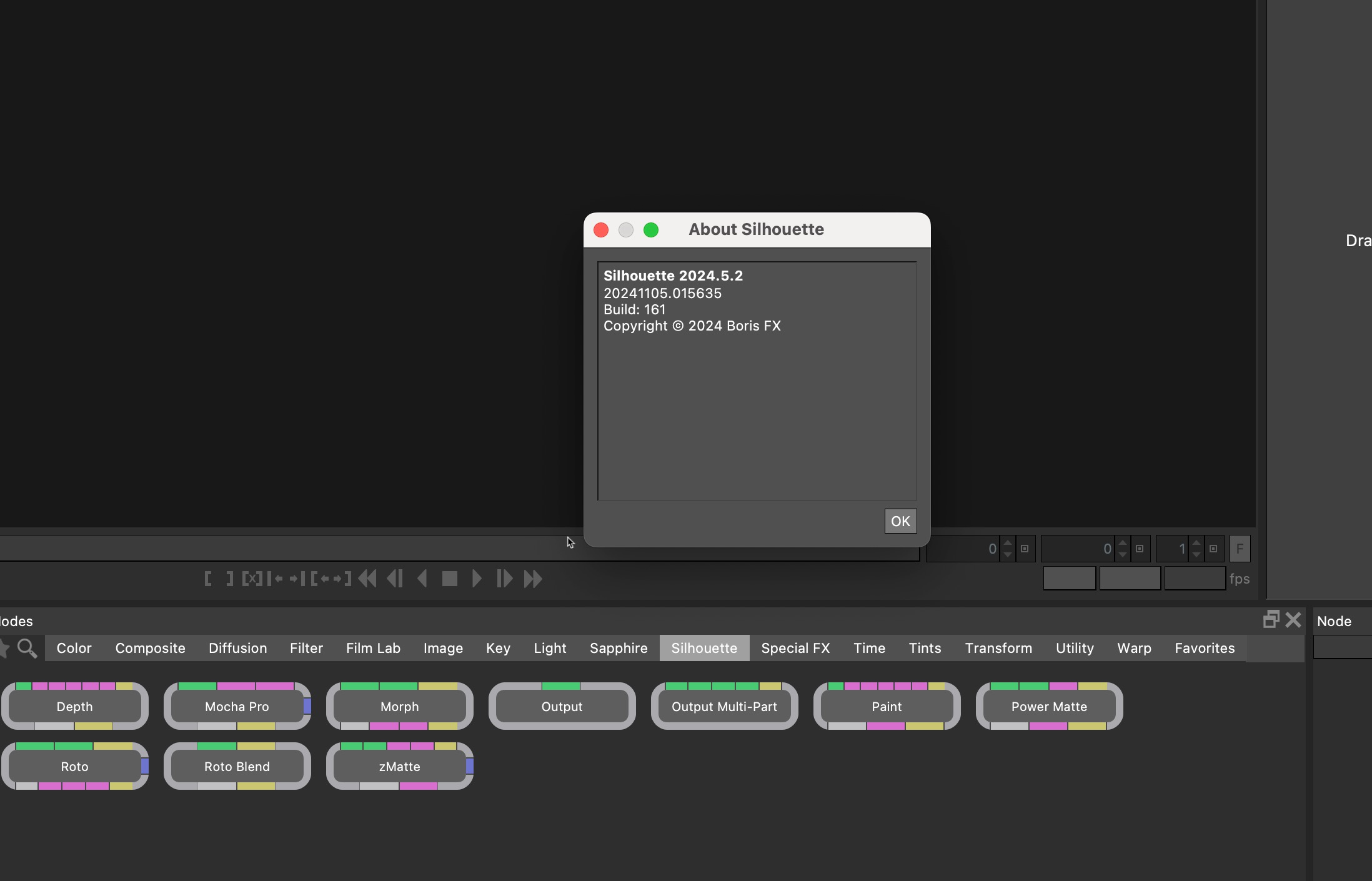Image resolution: width=1372 pixels, height=881 pixels.
Task: Open the Favorites tab
Action: coord(1205,648)
